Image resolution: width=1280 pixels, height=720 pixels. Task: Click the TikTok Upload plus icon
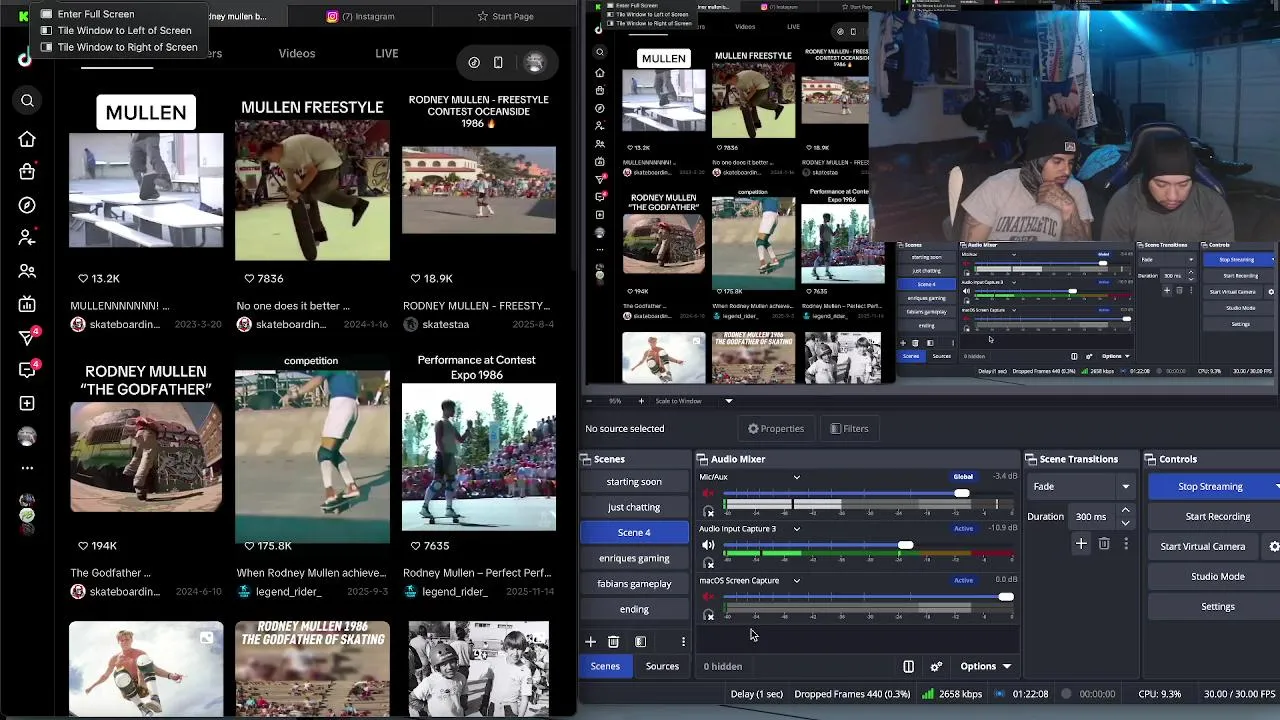[x=27, y=403]
